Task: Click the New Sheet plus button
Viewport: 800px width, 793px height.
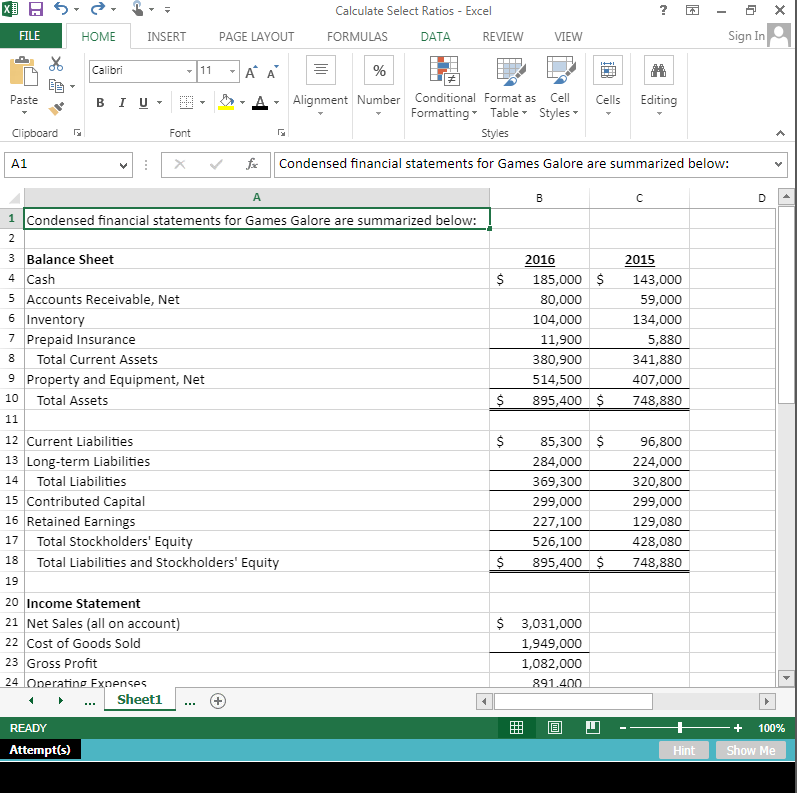Action: click(218, 700)
